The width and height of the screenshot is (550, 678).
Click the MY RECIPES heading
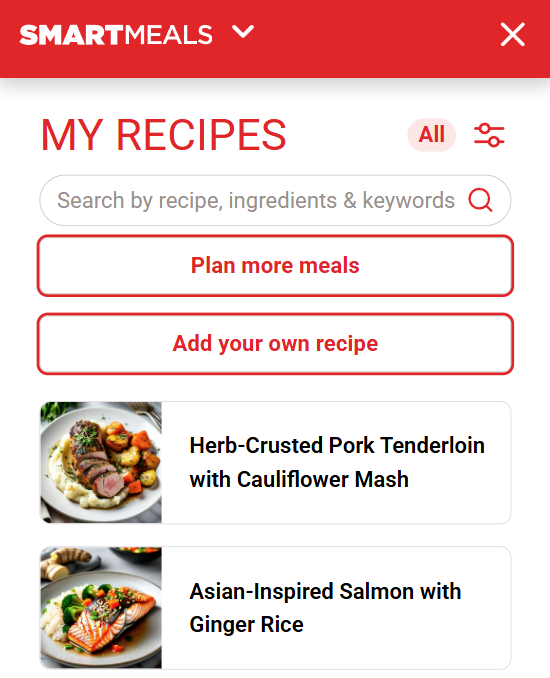coord(163,135)
